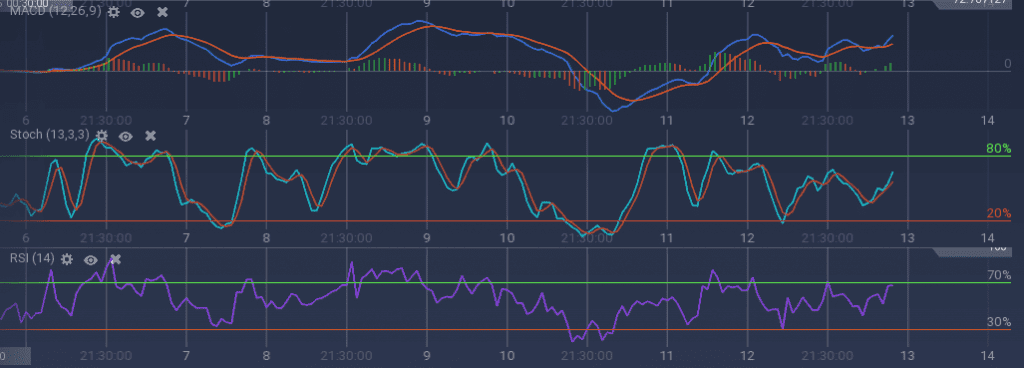Toggle Stoch indicator visibility eye
Viewport: 1024px width, 368px height.
pyautogui.click(x=125, y=136)
